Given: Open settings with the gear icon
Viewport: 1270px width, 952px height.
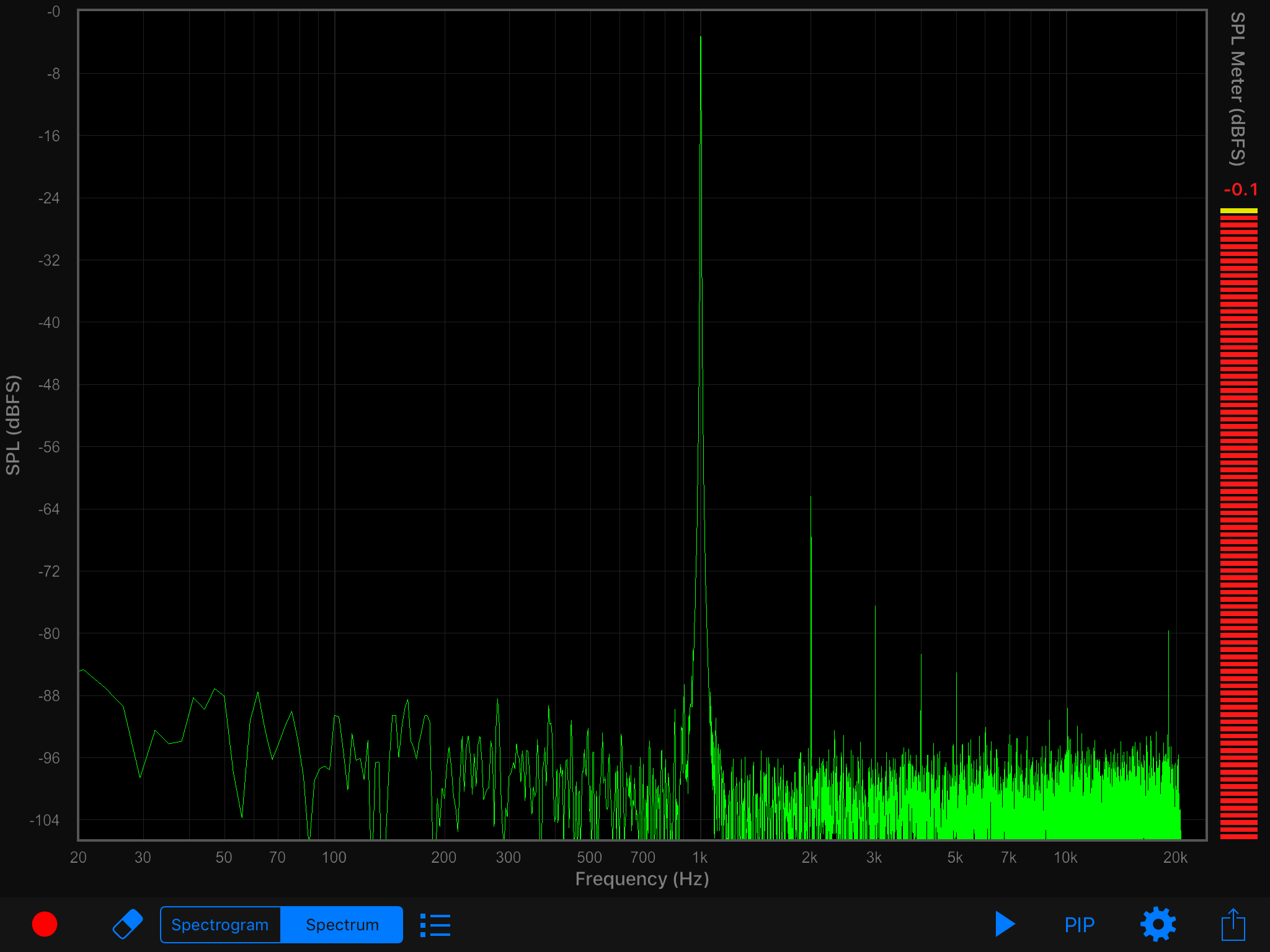Looking at the screenshot, I should [1158, 924].
